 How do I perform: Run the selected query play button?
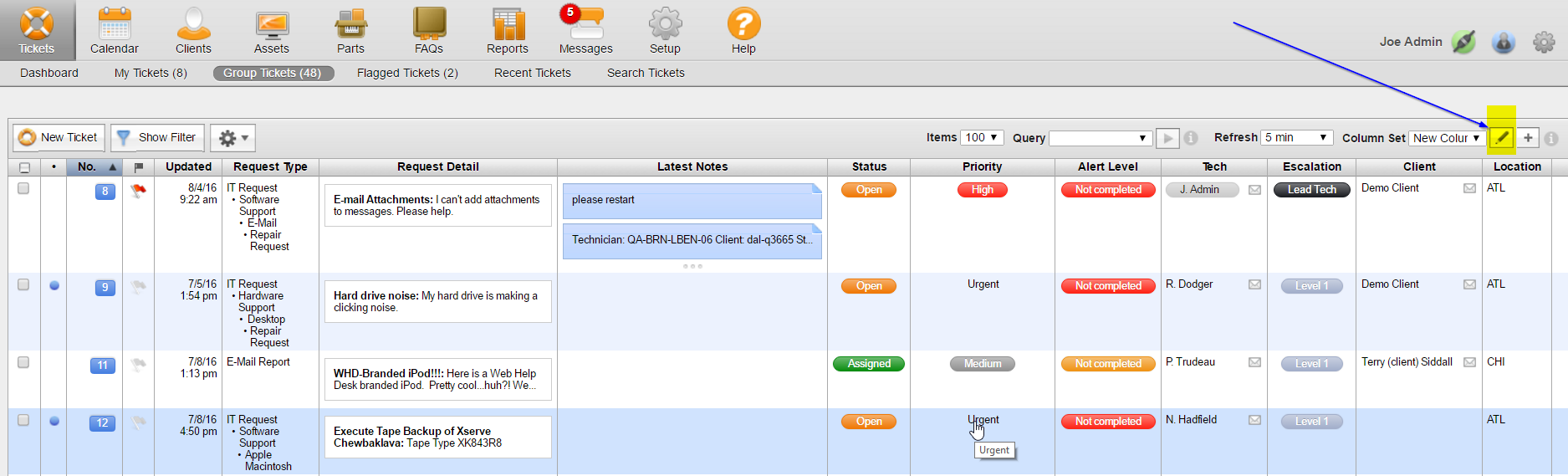(x=1167, y=138)
